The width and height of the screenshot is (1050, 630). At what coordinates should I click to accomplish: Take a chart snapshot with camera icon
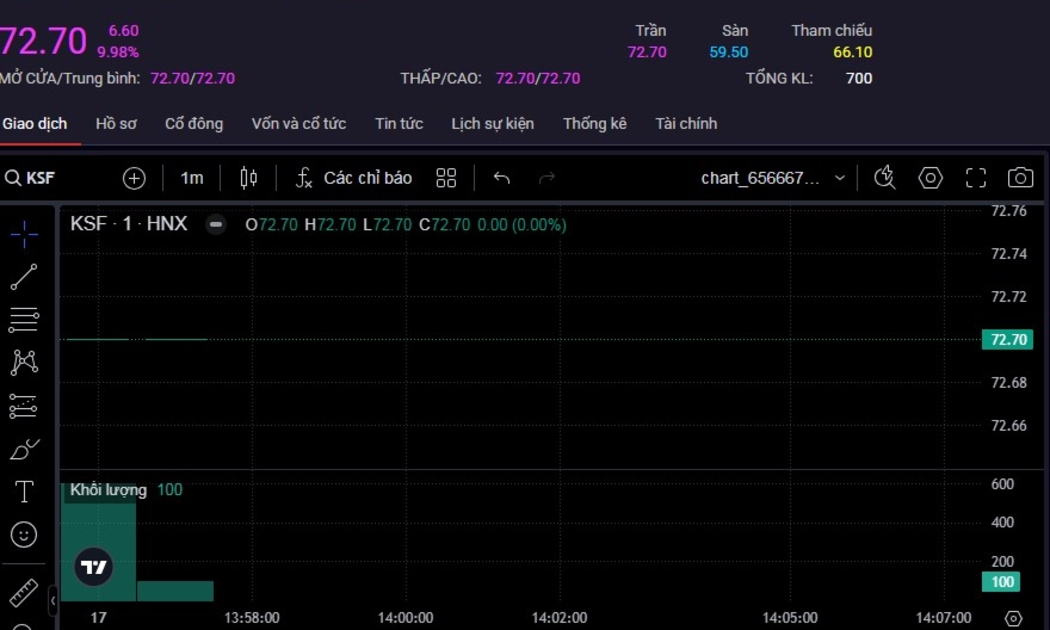tap(1020, 178)
